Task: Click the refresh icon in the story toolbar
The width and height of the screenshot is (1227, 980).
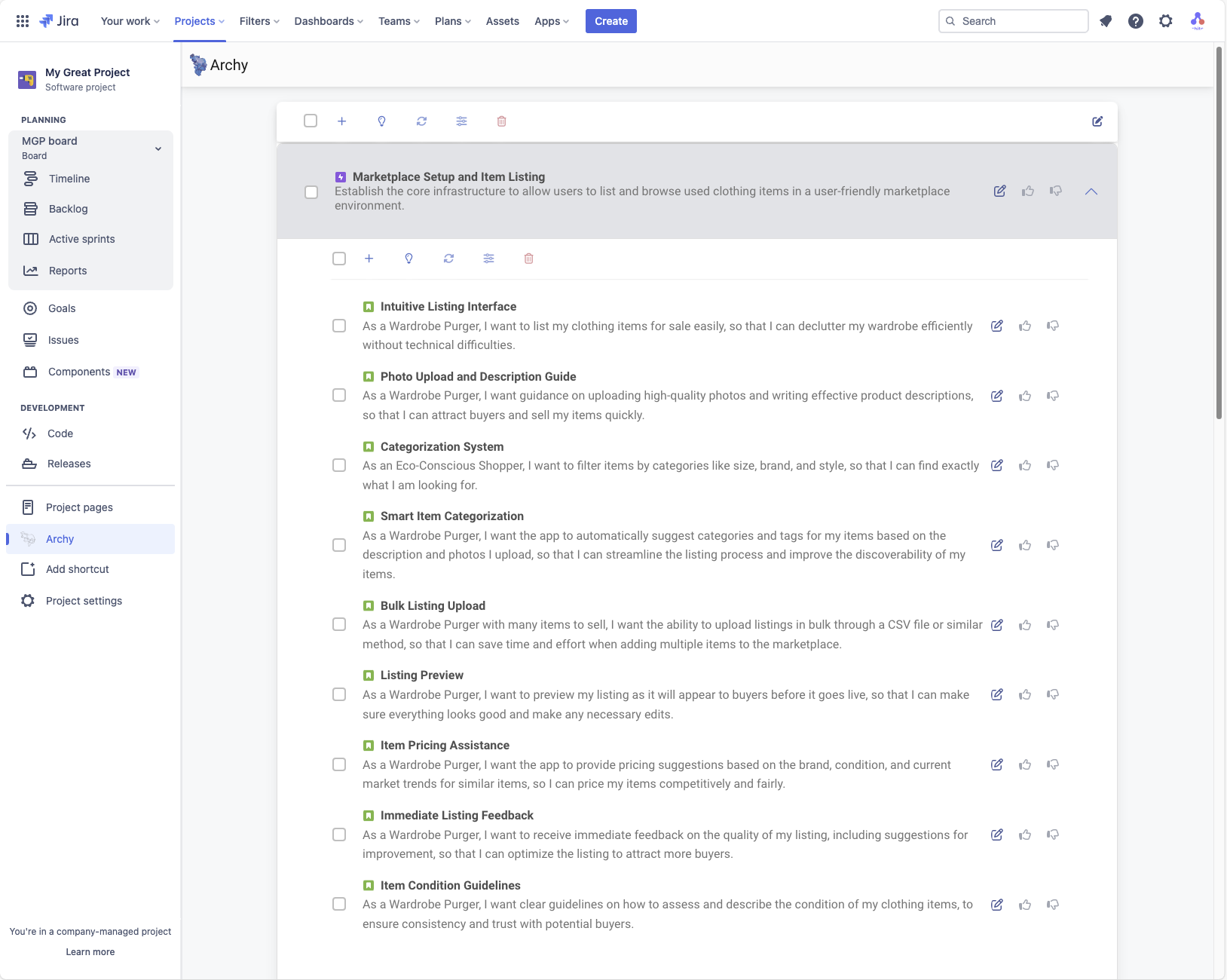Action: tap(448, 259)
